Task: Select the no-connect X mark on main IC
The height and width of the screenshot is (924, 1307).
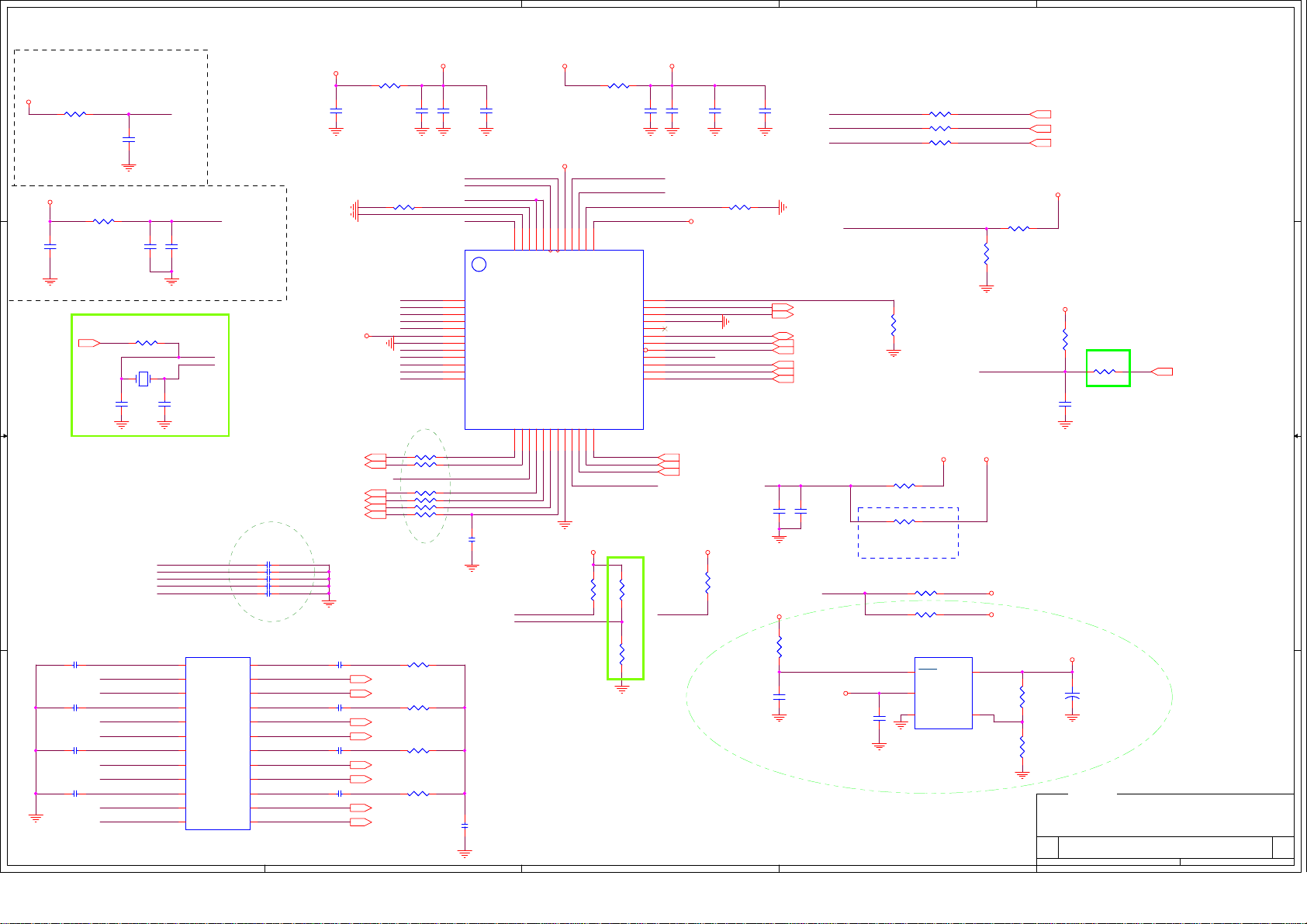Action: pyautogui.click(x=665, y=329)
